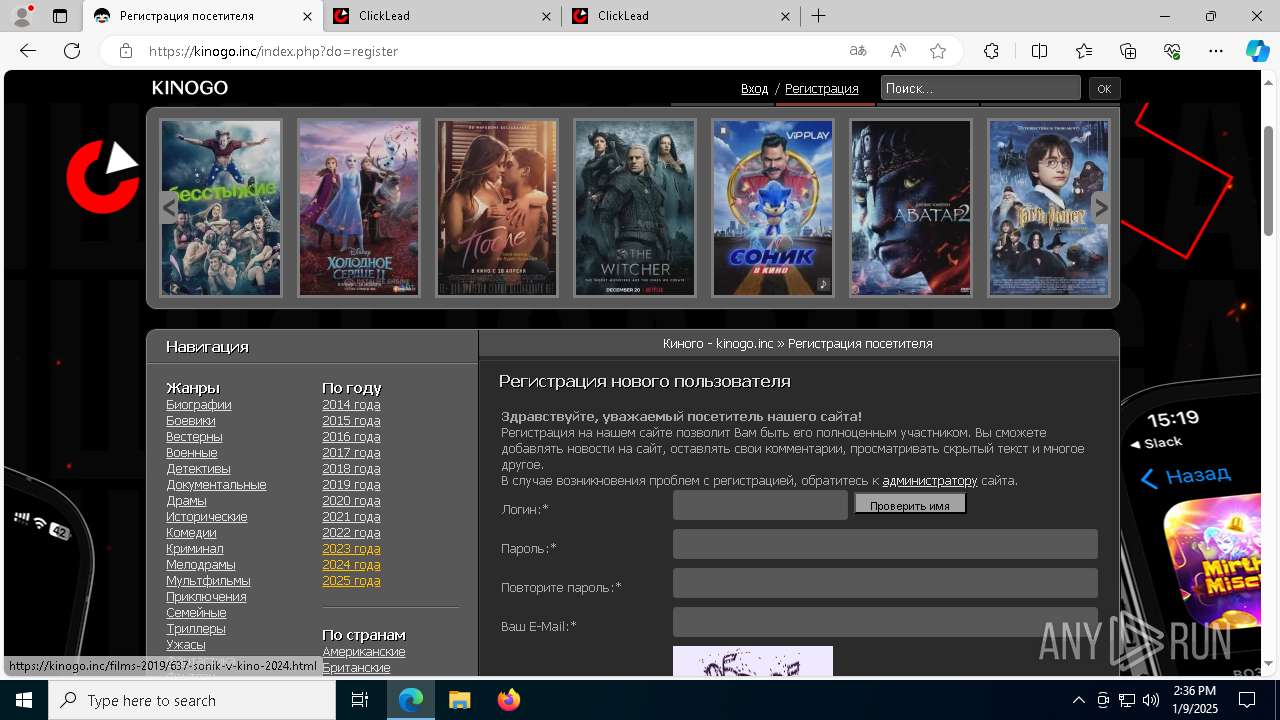Switch to the first ClickLead tab
Image resolution: width=1280 pixels, height=720 pixels.
pyautogui.click(x=441, y=16)
